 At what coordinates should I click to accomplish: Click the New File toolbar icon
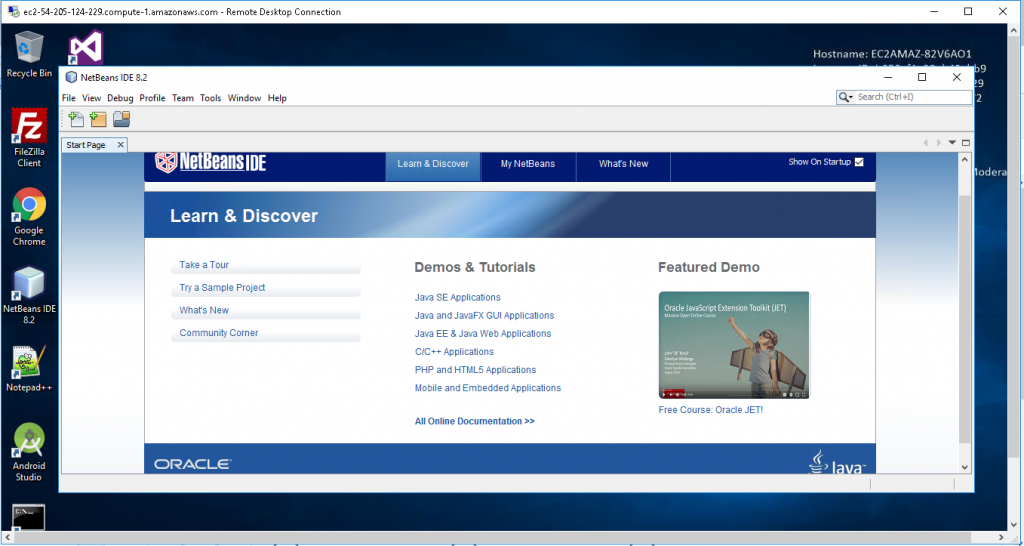[75, 120]
